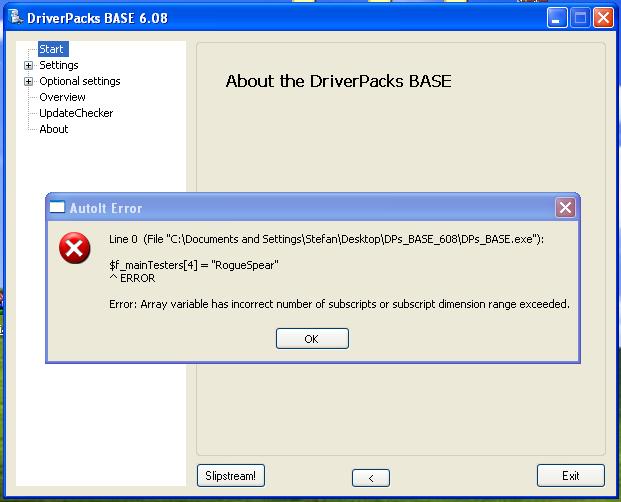Click the Exit button
621x502 pixels.
click(571, 476)
